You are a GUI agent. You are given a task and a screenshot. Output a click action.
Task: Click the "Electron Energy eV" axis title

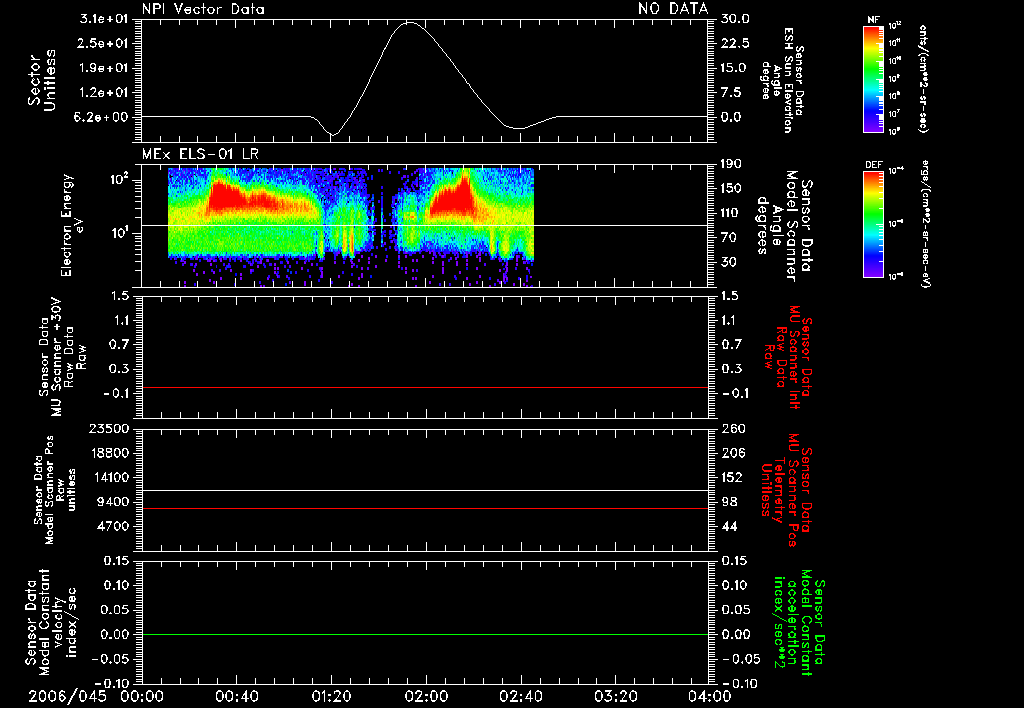tap(72, 225)
